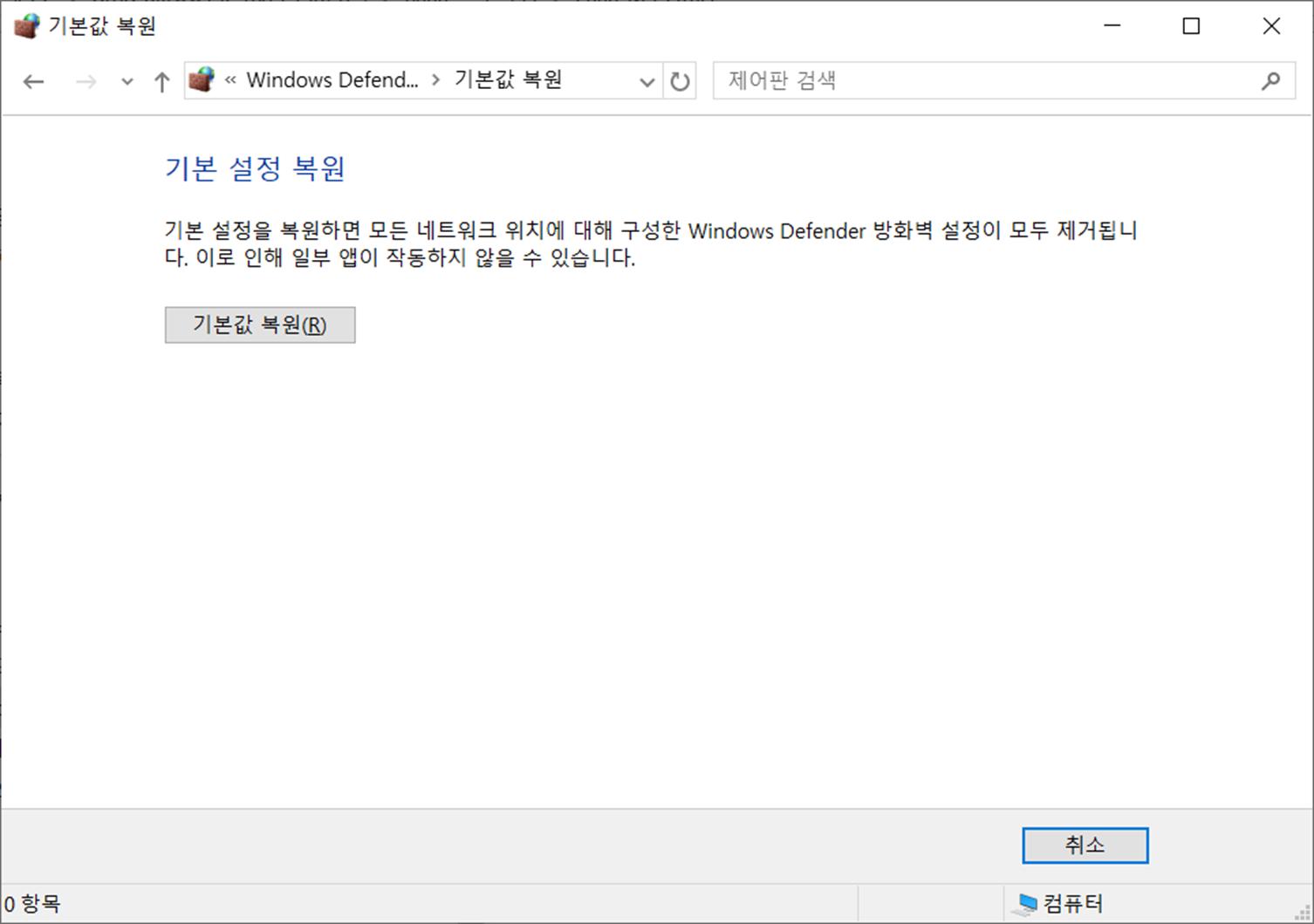Go up one level with up arrow
This screenshot has height=924, width=1314.
[x=161, y=81]
